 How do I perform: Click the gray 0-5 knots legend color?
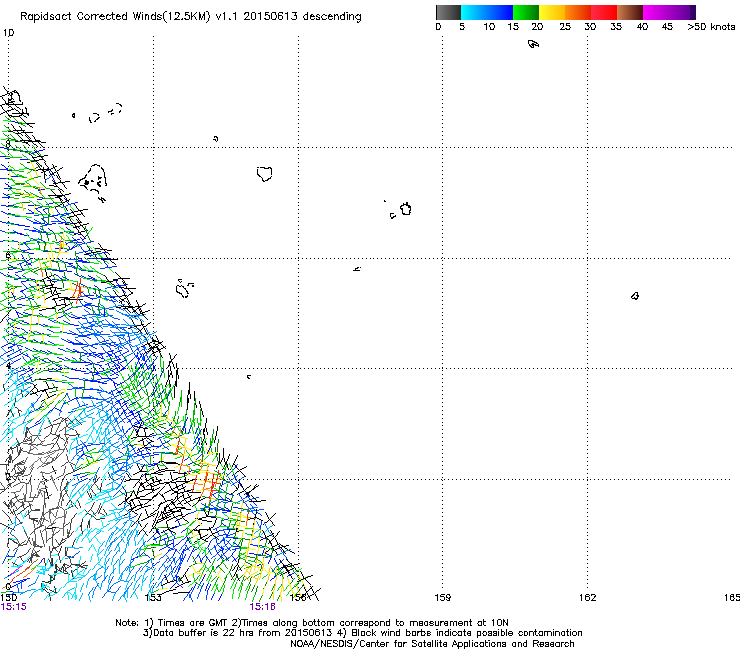(448, 12)
